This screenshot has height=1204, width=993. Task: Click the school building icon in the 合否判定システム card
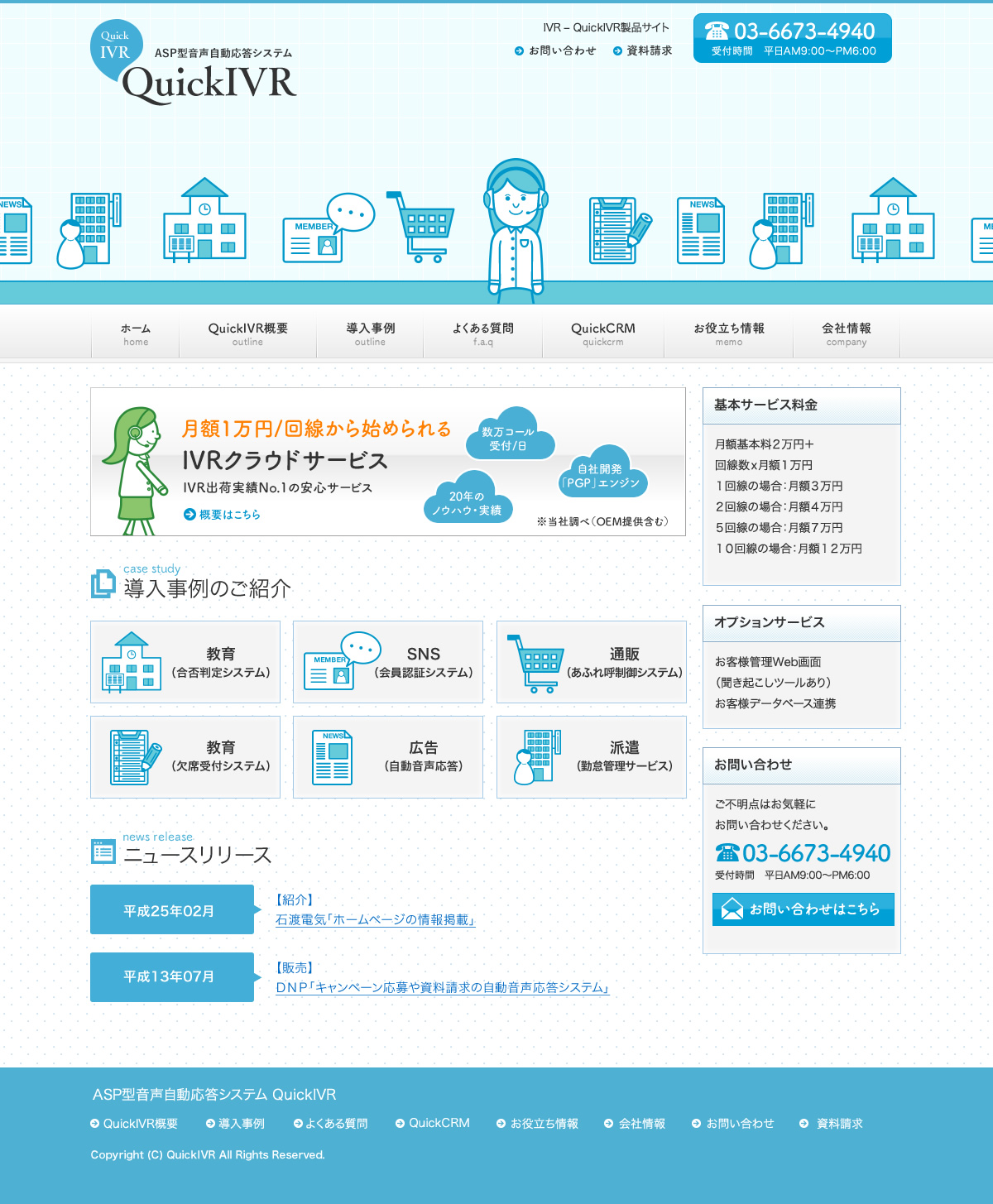132,662
